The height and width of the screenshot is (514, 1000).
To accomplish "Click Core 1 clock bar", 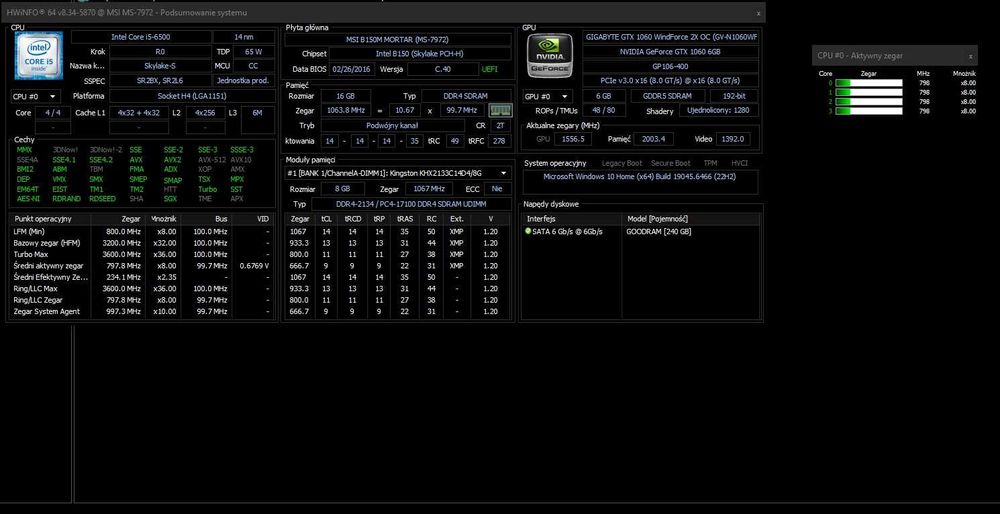I will tap(869, 92).
